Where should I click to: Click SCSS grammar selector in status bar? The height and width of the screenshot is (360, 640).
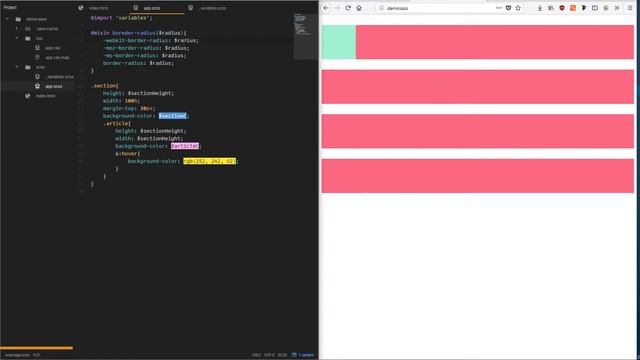(x=282, y=355)
